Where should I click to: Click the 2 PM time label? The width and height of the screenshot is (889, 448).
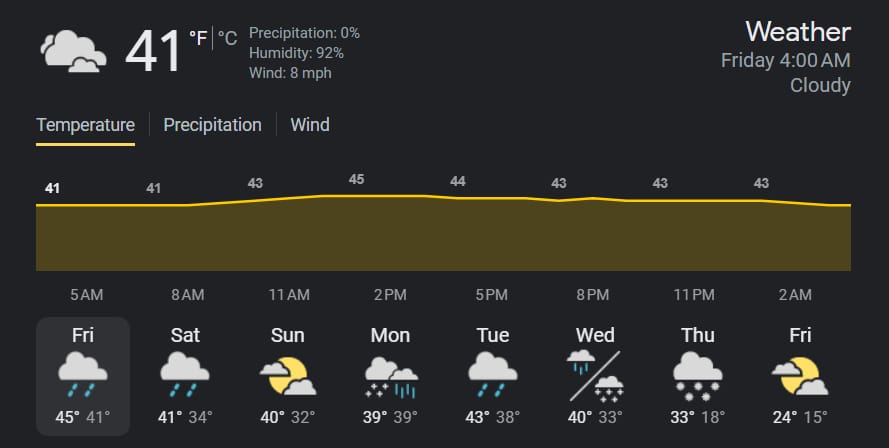[390, 295]
